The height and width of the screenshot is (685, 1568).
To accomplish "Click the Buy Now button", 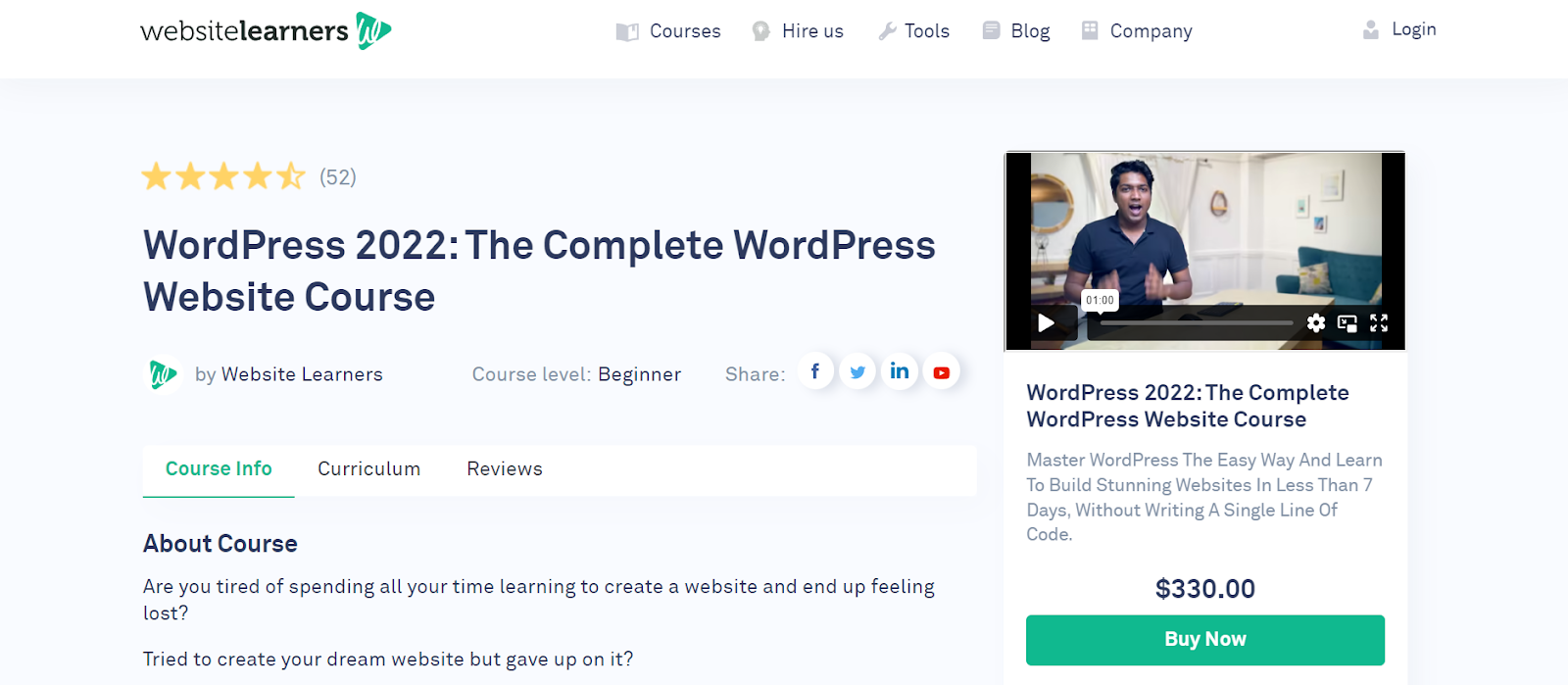I will point(1205,640).
